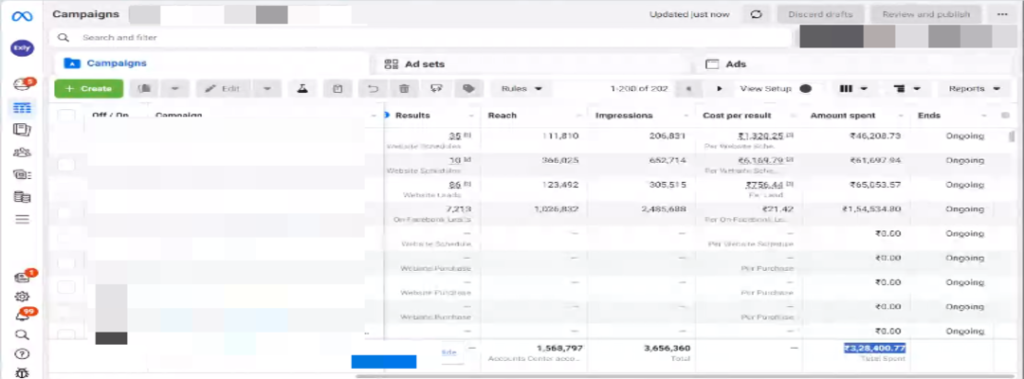Click the A/B test flask icon

(x=302, y=88)
